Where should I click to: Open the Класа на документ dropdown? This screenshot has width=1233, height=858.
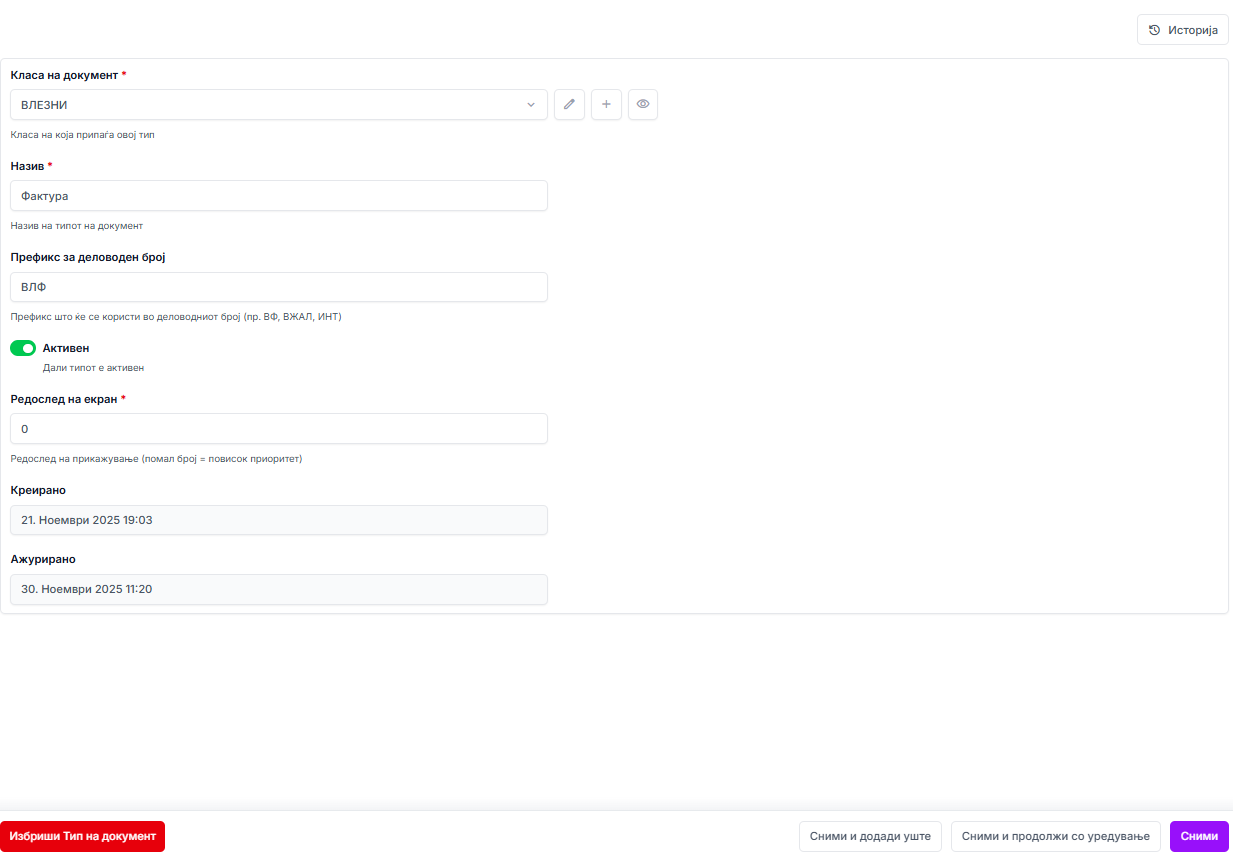[x=279, y=105]
